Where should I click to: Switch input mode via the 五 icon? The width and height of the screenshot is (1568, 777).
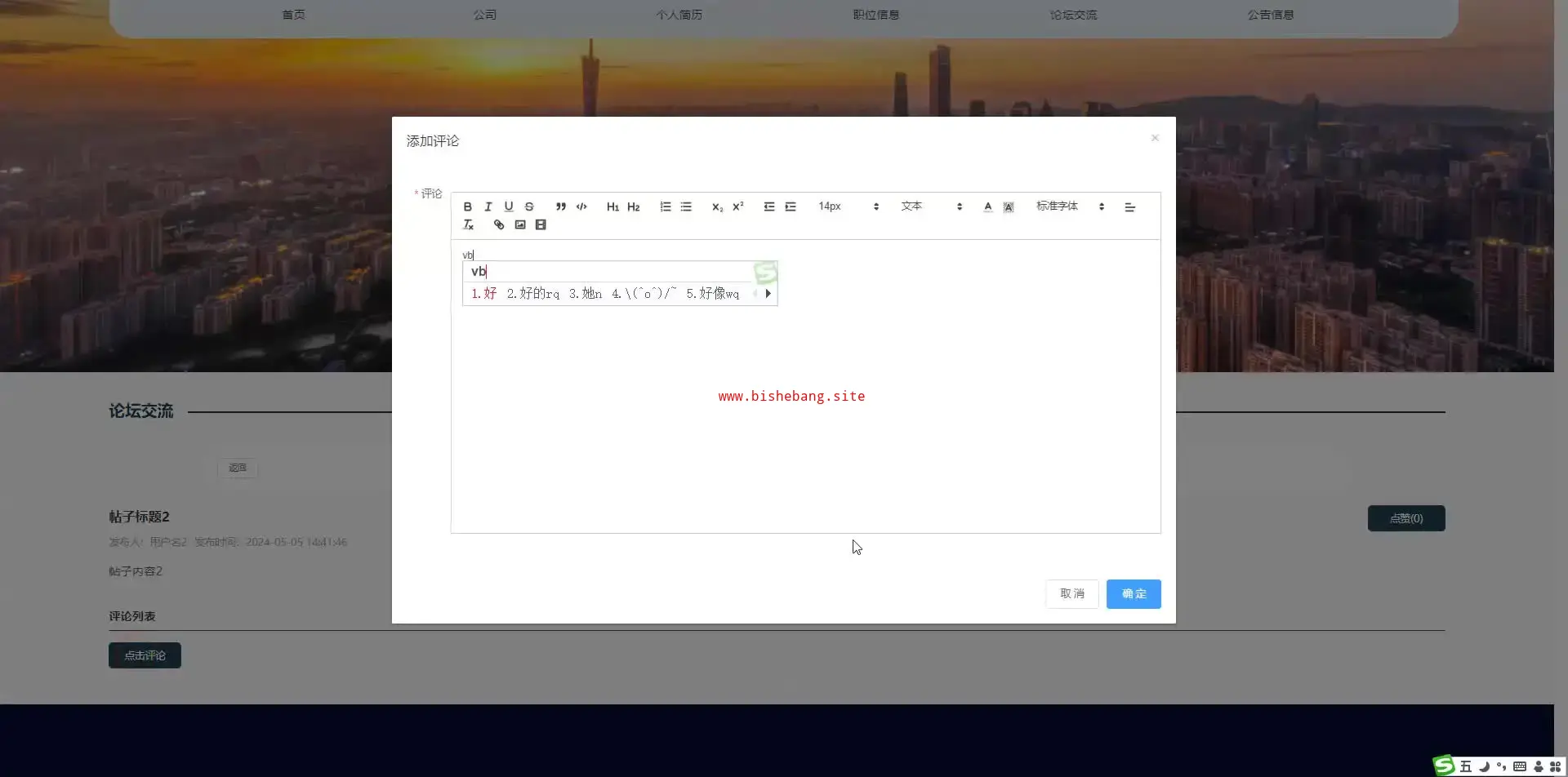click(x=1466, y=766)
